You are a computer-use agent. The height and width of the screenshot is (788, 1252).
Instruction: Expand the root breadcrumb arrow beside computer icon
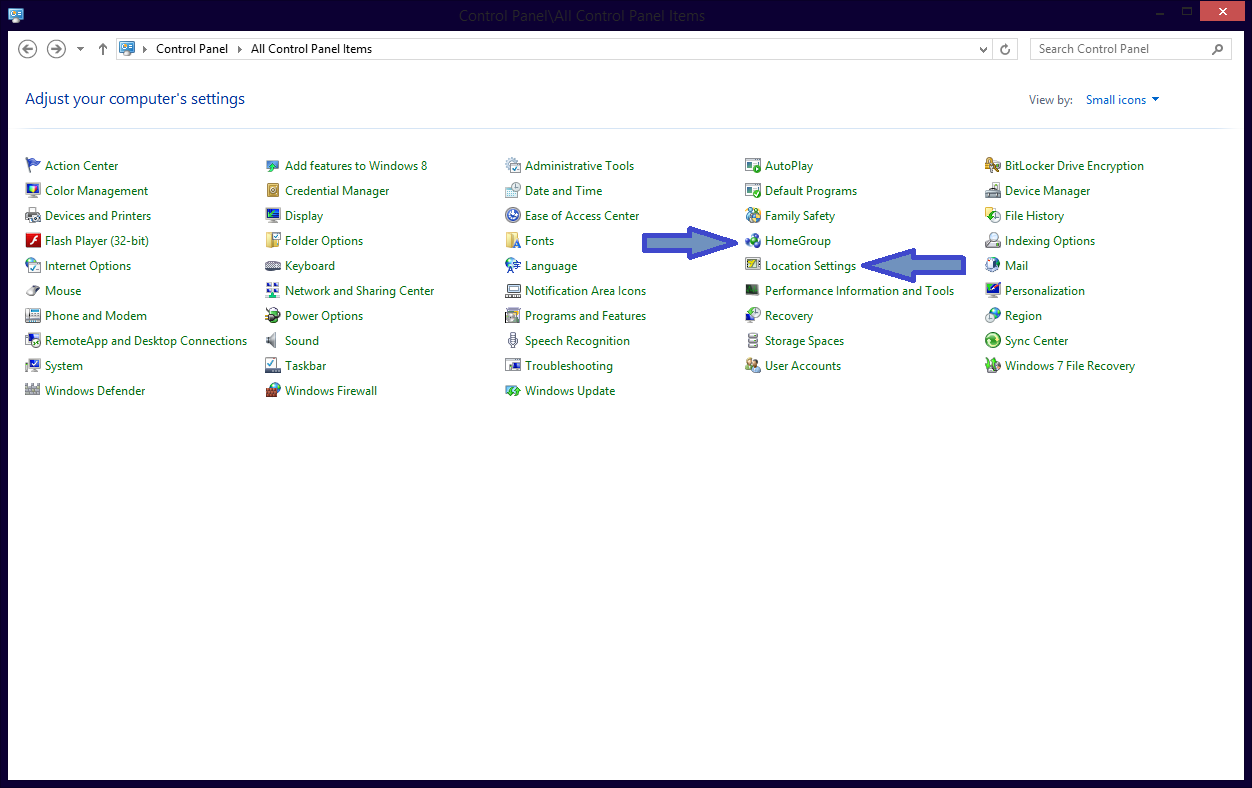146,49
